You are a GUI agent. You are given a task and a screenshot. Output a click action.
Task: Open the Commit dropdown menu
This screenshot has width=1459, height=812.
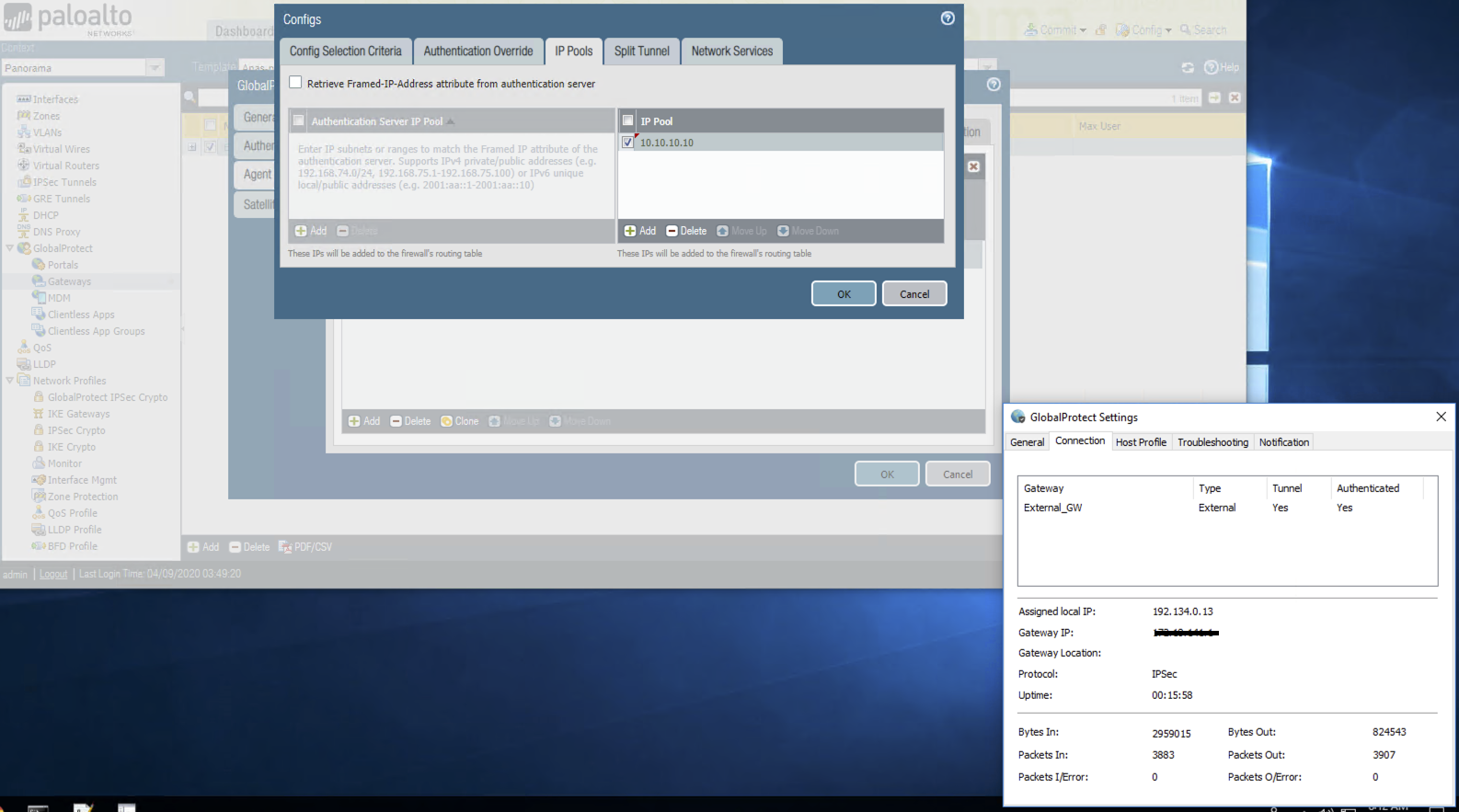click(1056, 30)
